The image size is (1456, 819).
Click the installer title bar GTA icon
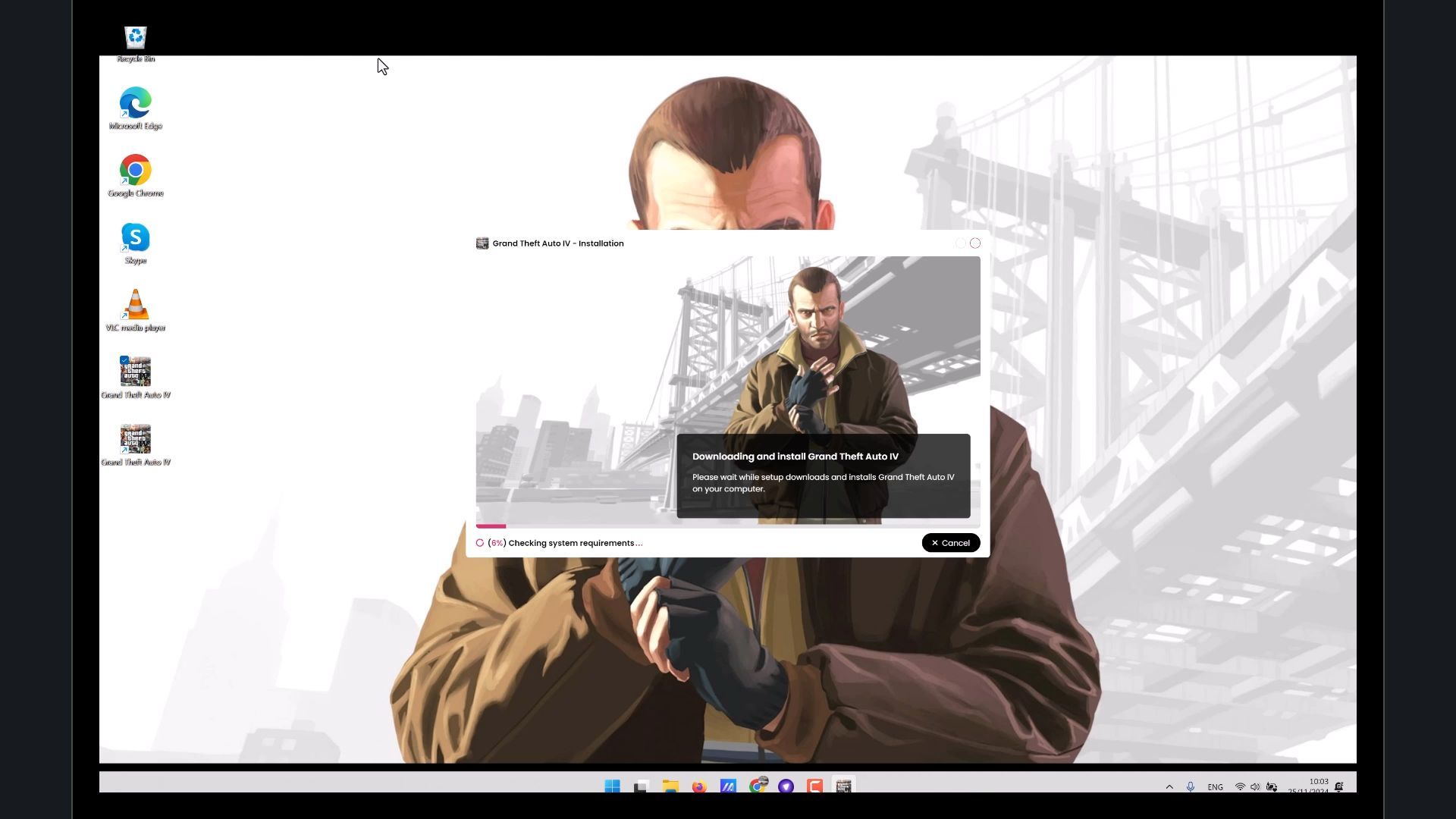pos(482,243)
